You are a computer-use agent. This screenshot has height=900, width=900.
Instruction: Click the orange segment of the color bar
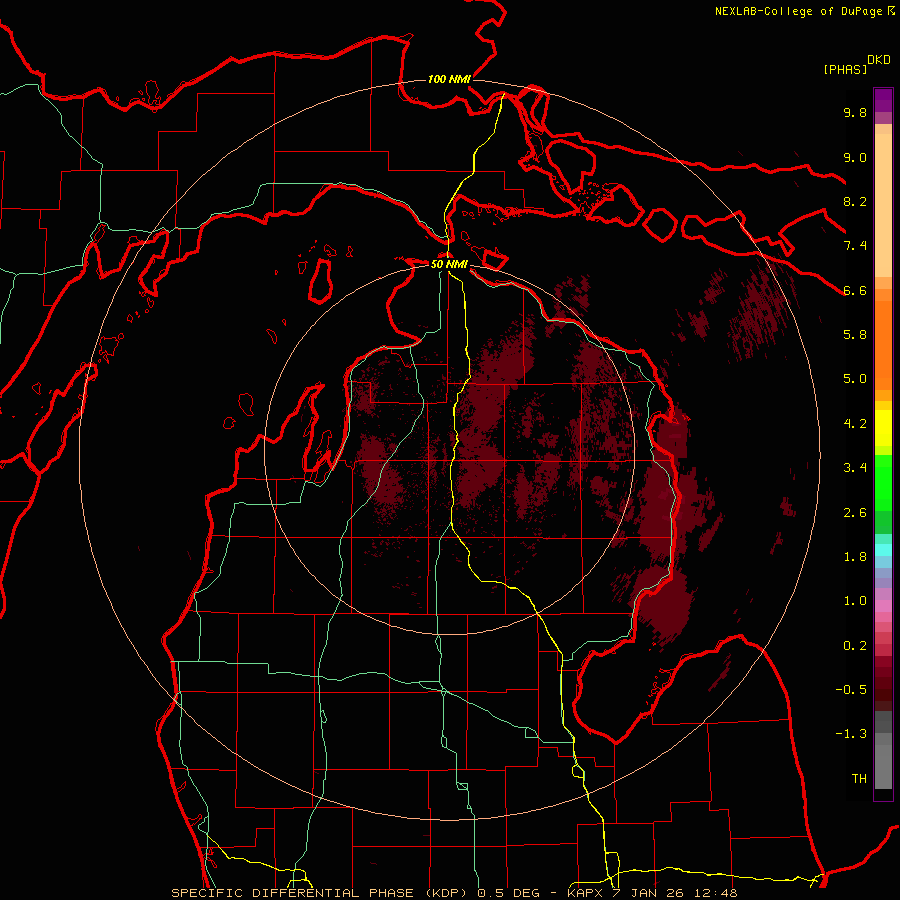tap(883, 345)
